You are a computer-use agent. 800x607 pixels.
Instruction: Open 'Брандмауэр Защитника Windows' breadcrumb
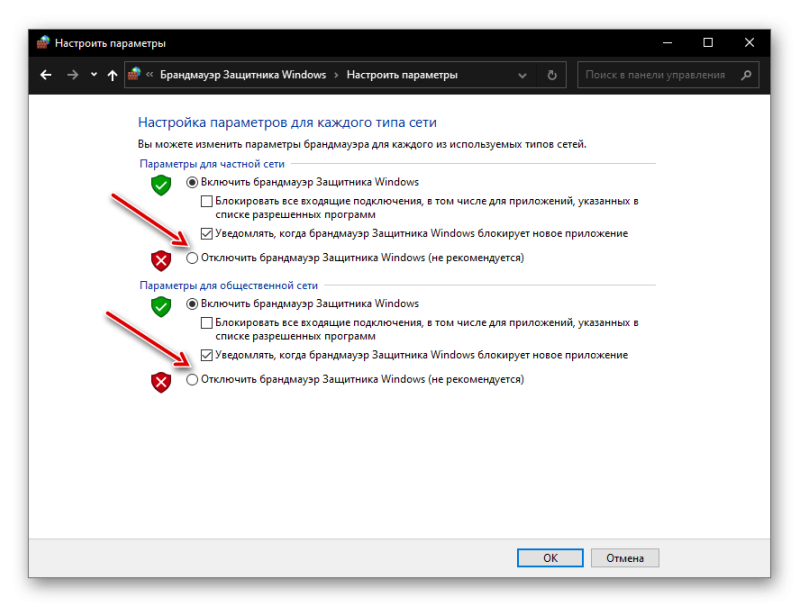pyautogui.click(x=243, y=75)
